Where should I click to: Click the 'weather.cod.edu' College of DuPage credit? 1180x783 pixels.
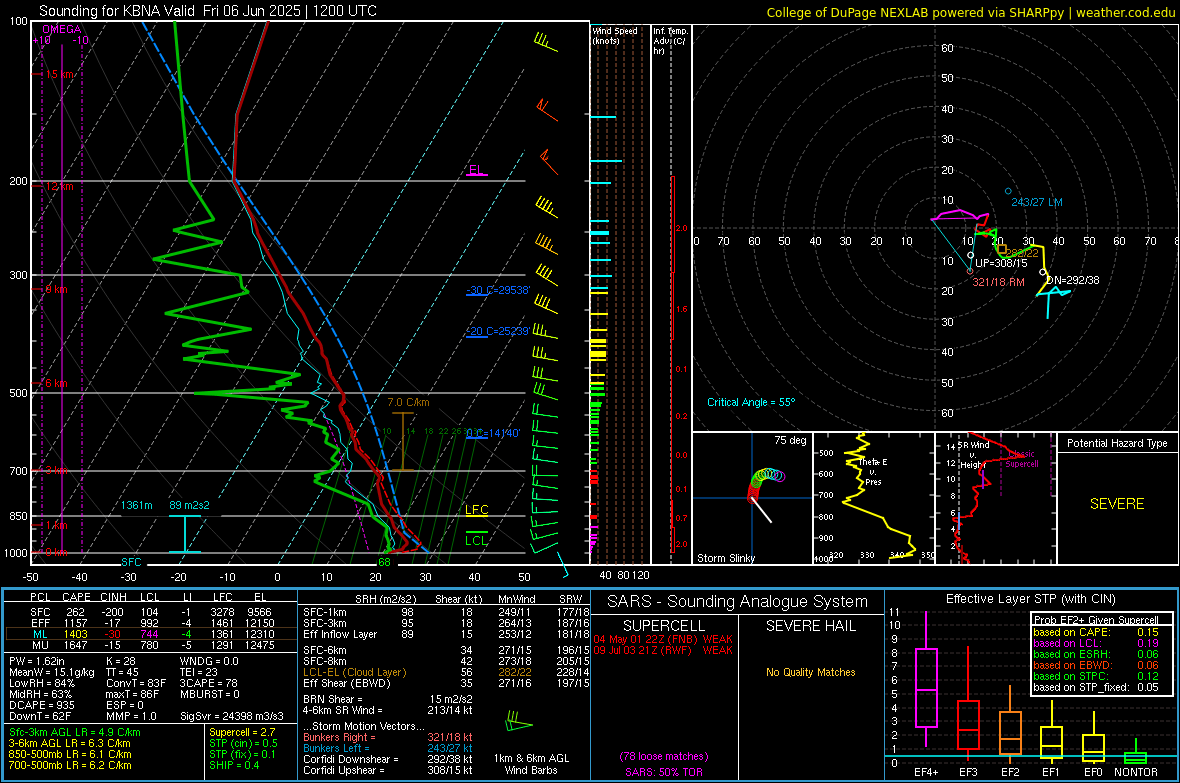pos(1125,12)
